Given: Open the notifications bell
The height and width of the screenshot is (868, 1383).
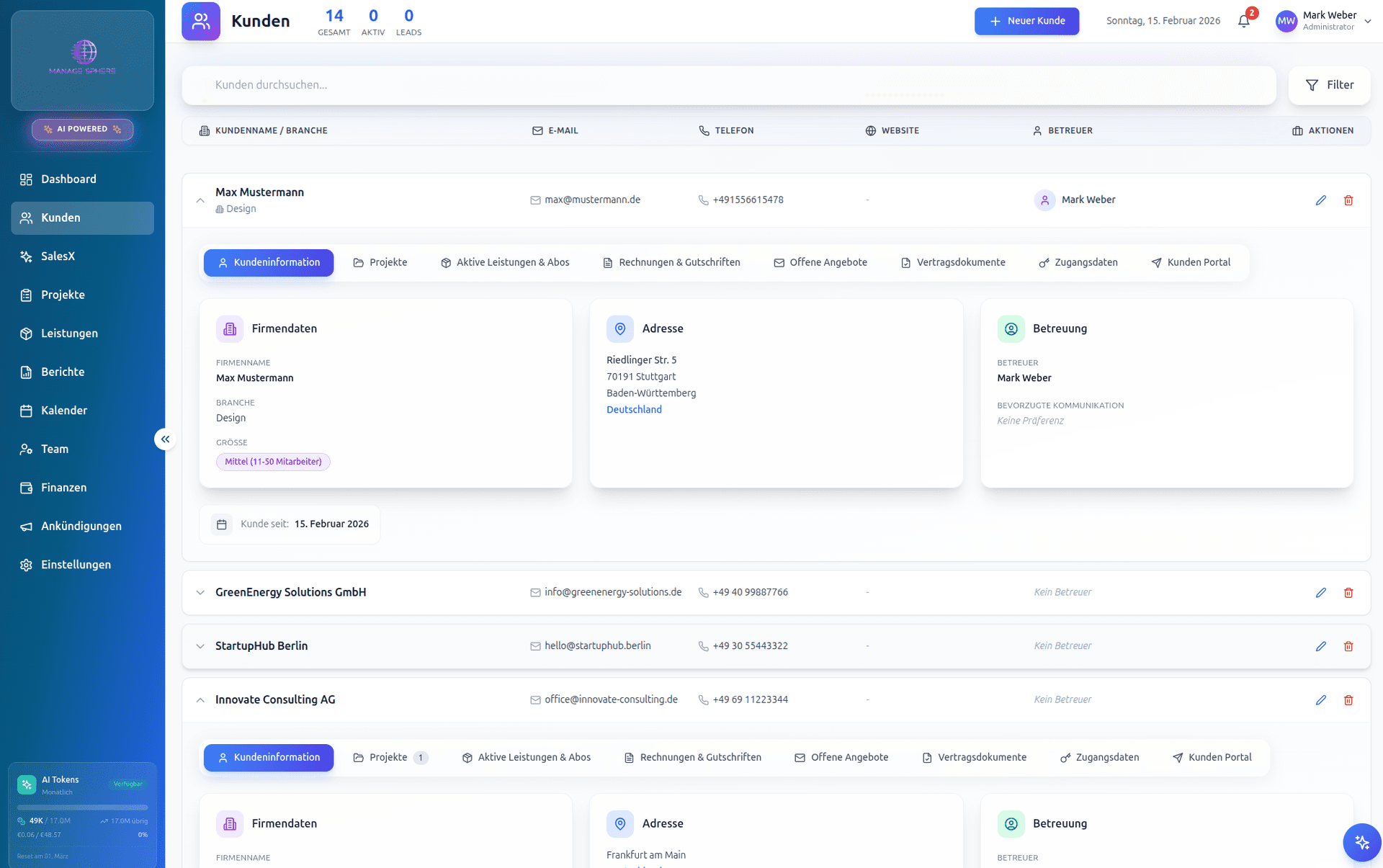Looking at the screenshot, I should click(1244, 21).
